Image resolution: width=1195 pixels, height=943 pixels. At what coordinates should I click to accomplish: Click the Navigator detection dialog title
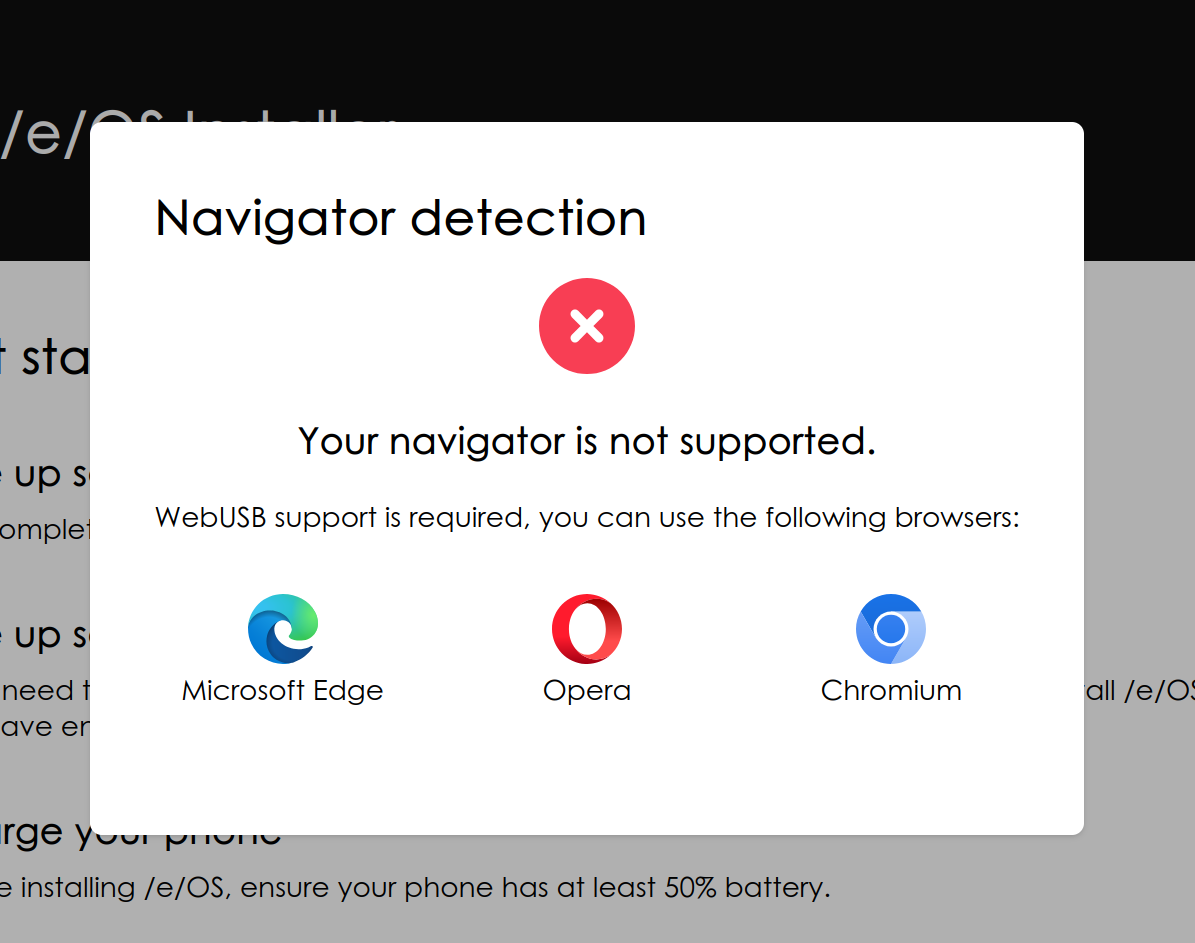tap(401, 218)
